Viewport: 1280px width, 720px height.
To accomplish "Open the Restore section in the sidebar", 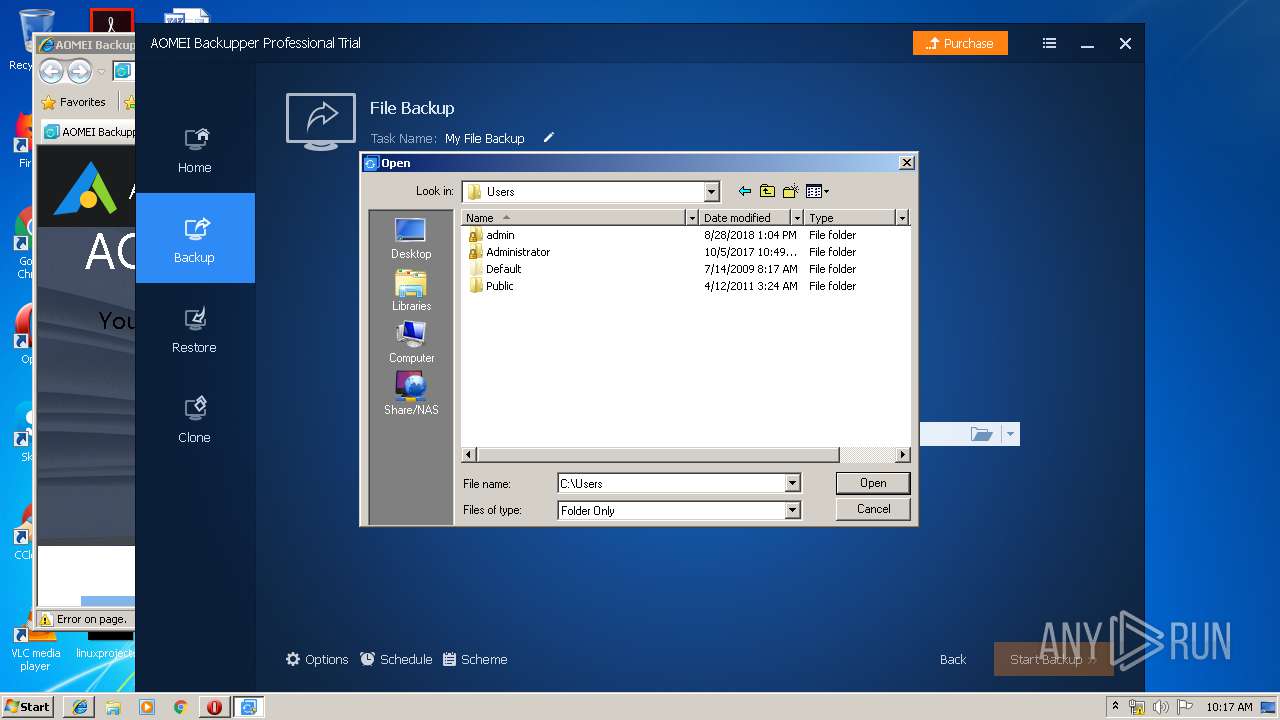I will (x=194, y=330).
